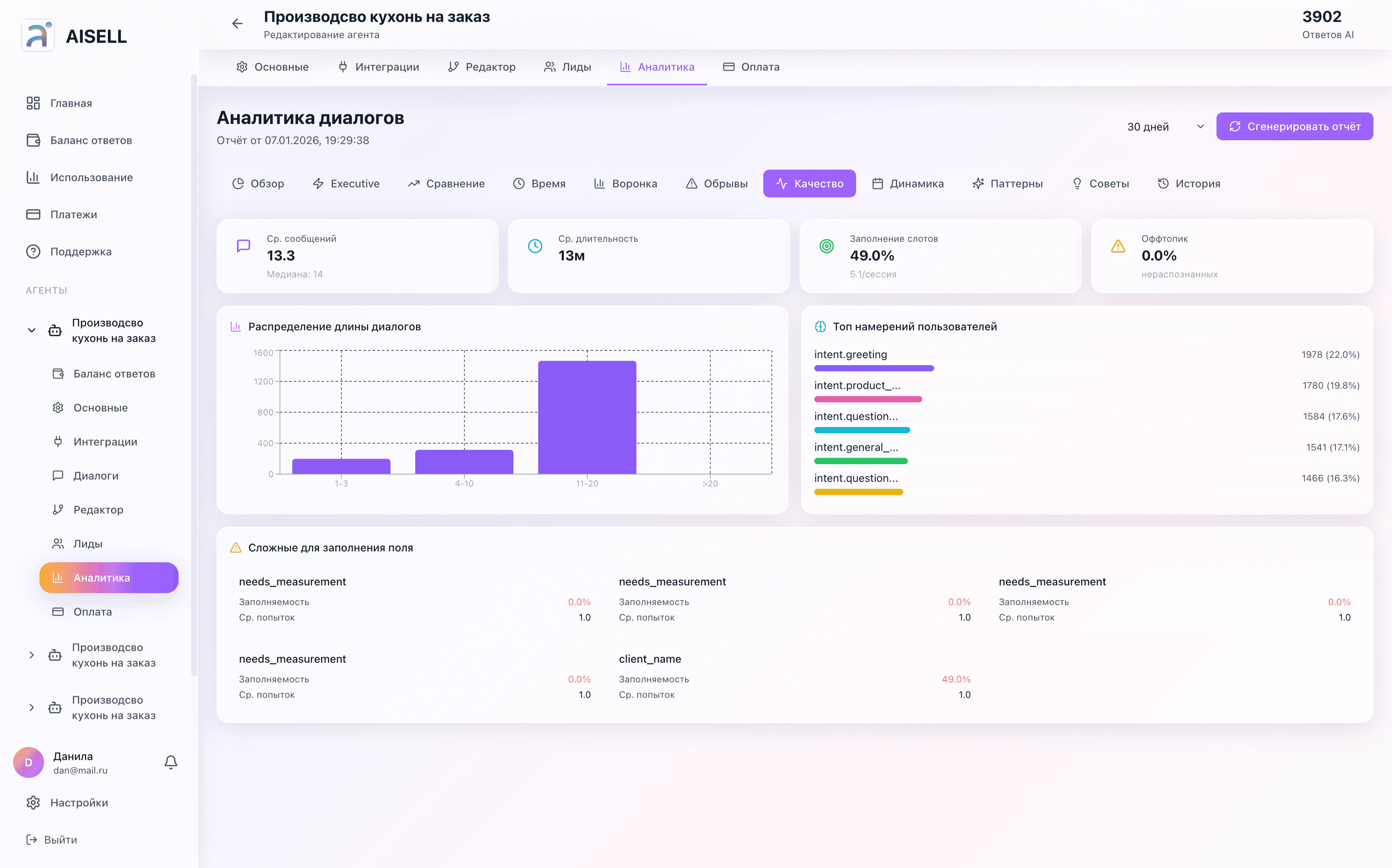Open the 30 дней period dropdown
The width and height of the screenshot is (1392, 868).
pos(1165,126)
